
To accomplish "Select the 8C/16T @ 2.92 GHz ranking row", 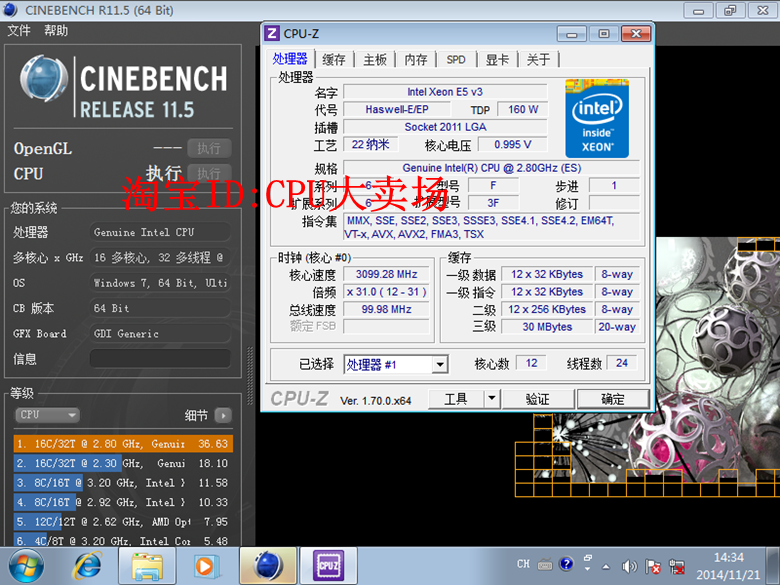I will [123, 502].
